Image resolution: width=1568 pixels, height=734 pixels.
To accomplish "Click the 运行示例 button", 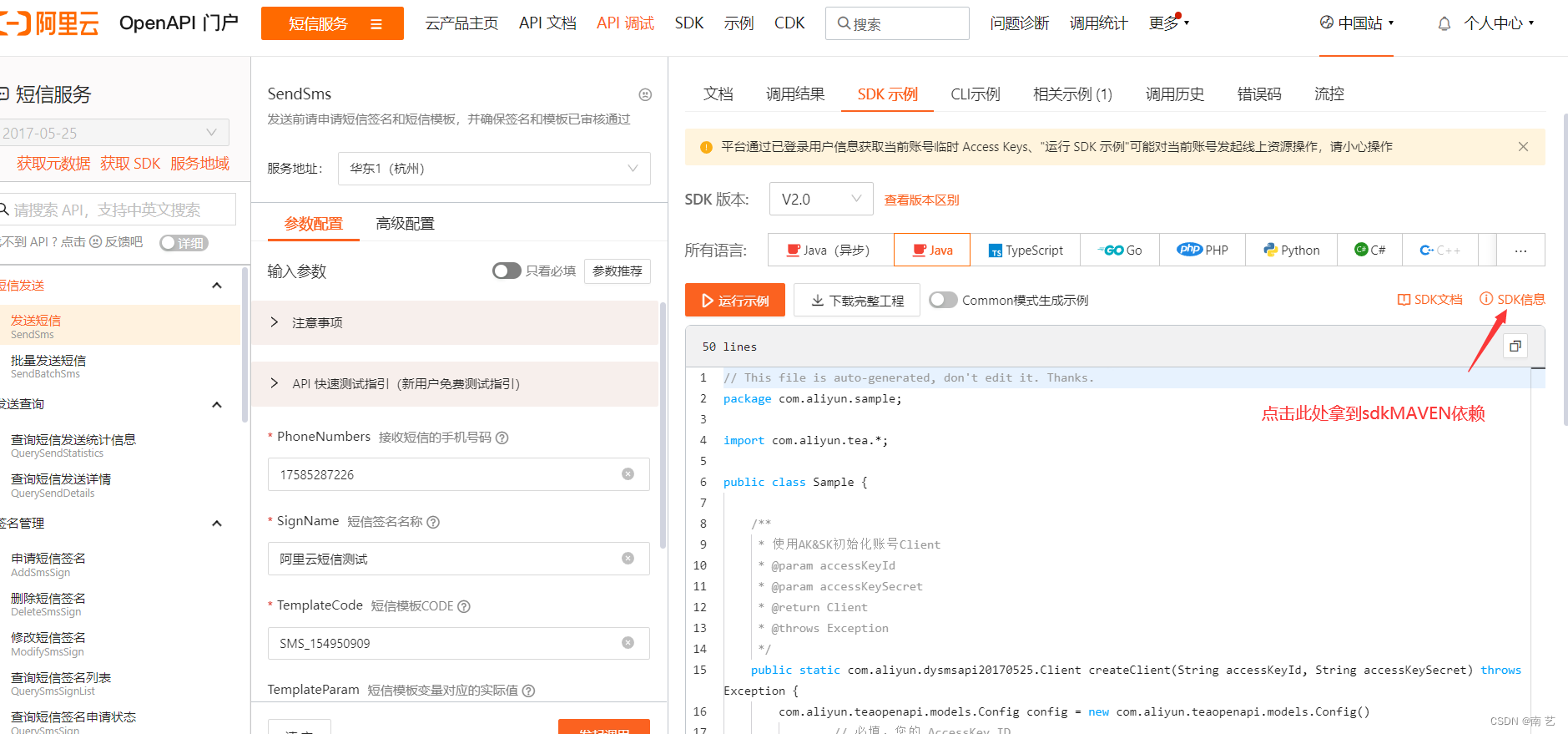I will pyautogui.click(x=735, y=300).
